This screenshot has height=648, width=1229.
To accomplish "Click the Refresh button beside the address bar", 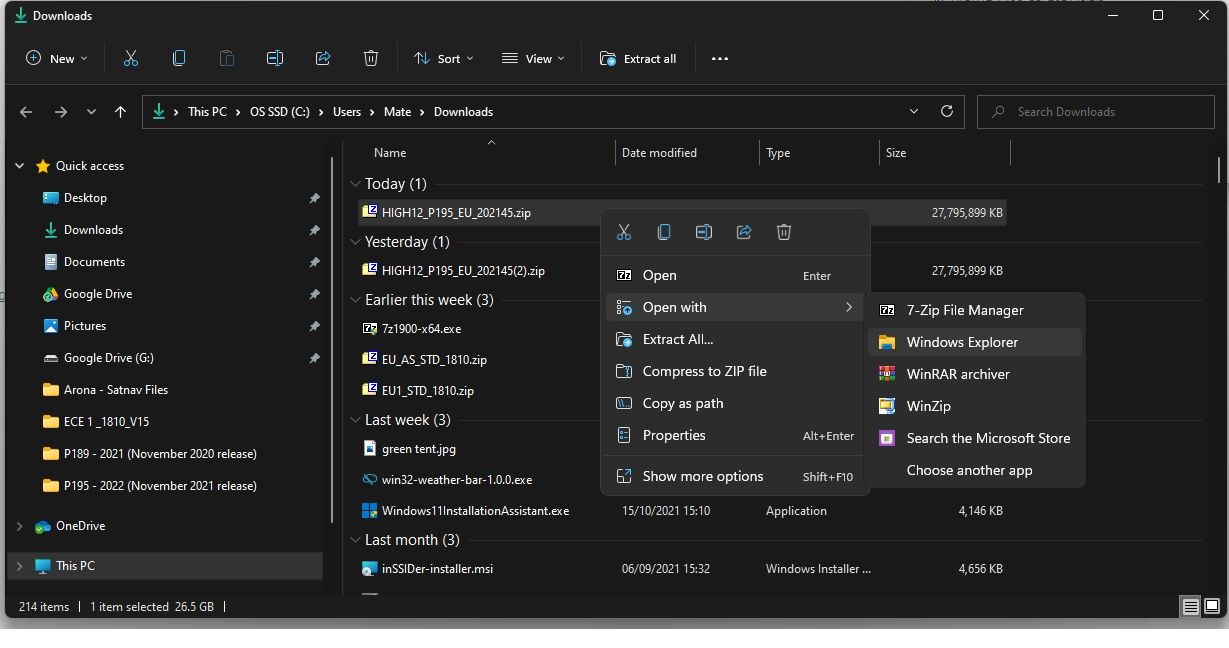I will click(x=946, y=112).
